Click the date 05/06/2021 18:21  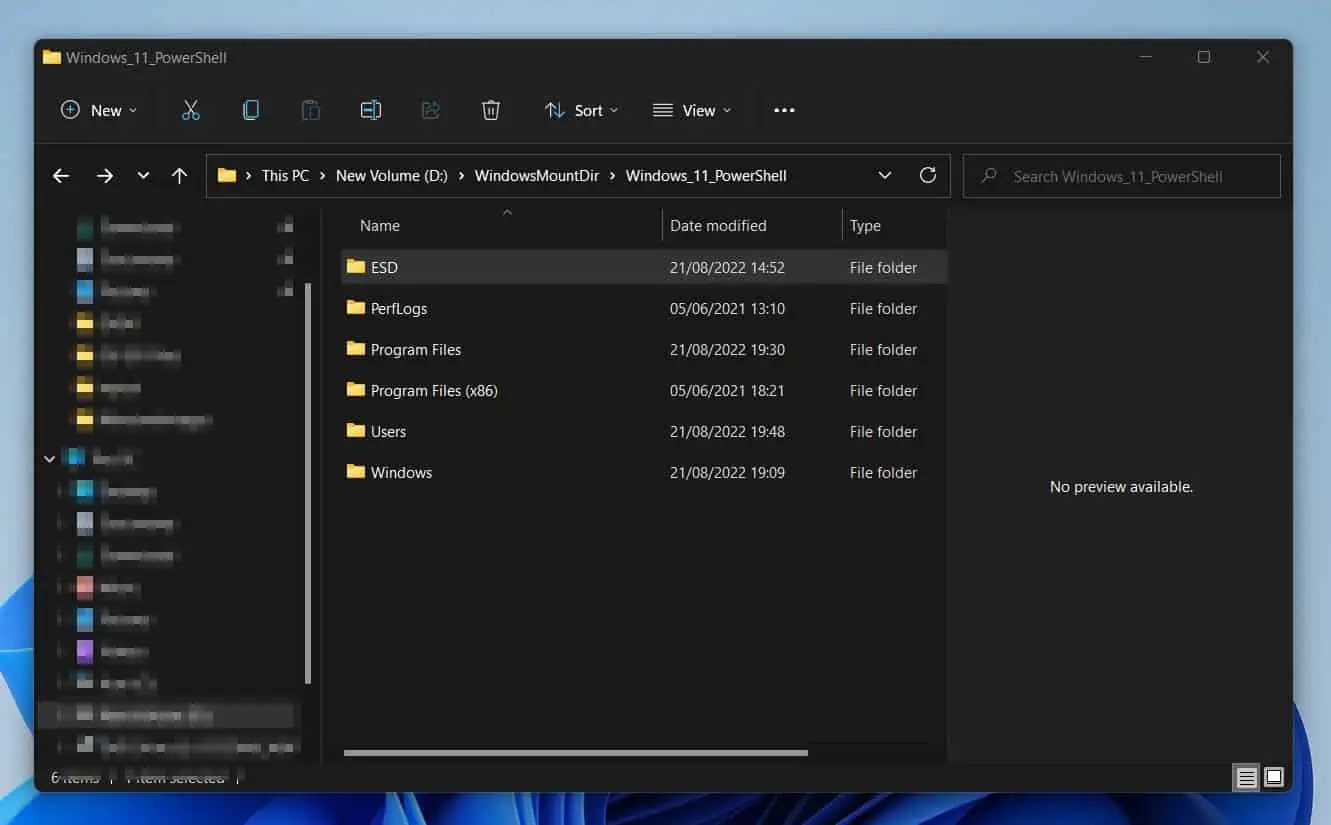point(727,391)
